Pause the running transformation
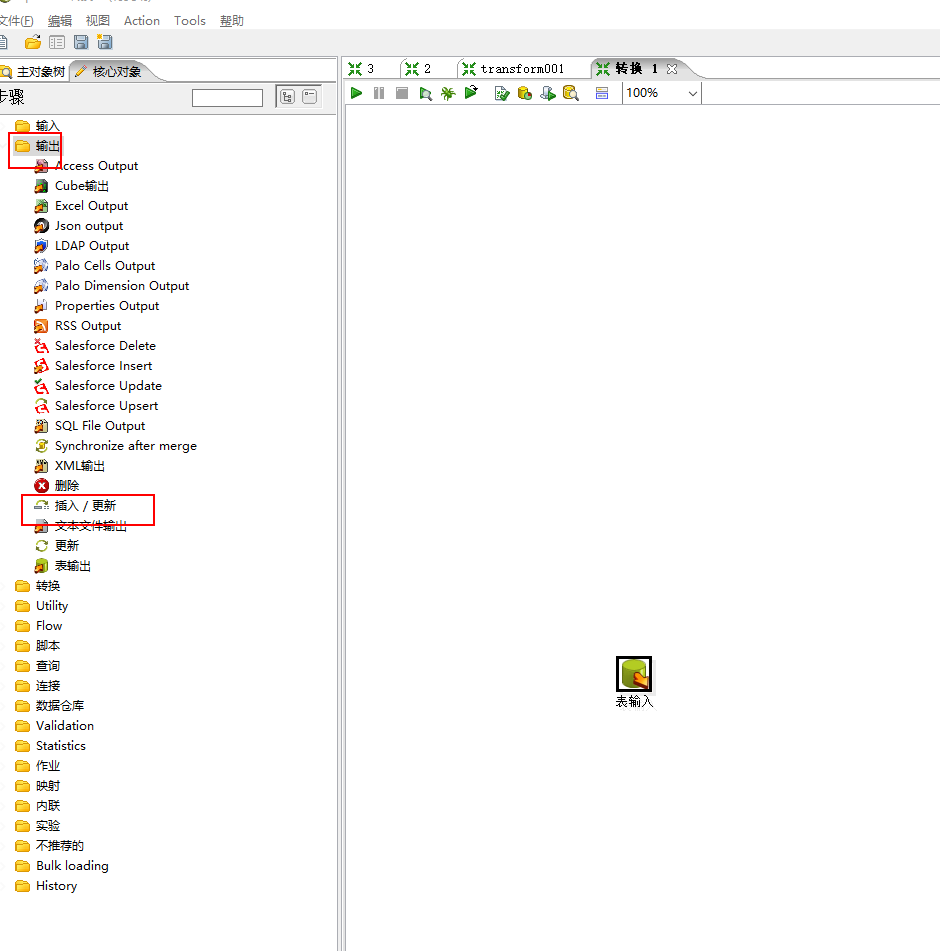 coord(379,93)
